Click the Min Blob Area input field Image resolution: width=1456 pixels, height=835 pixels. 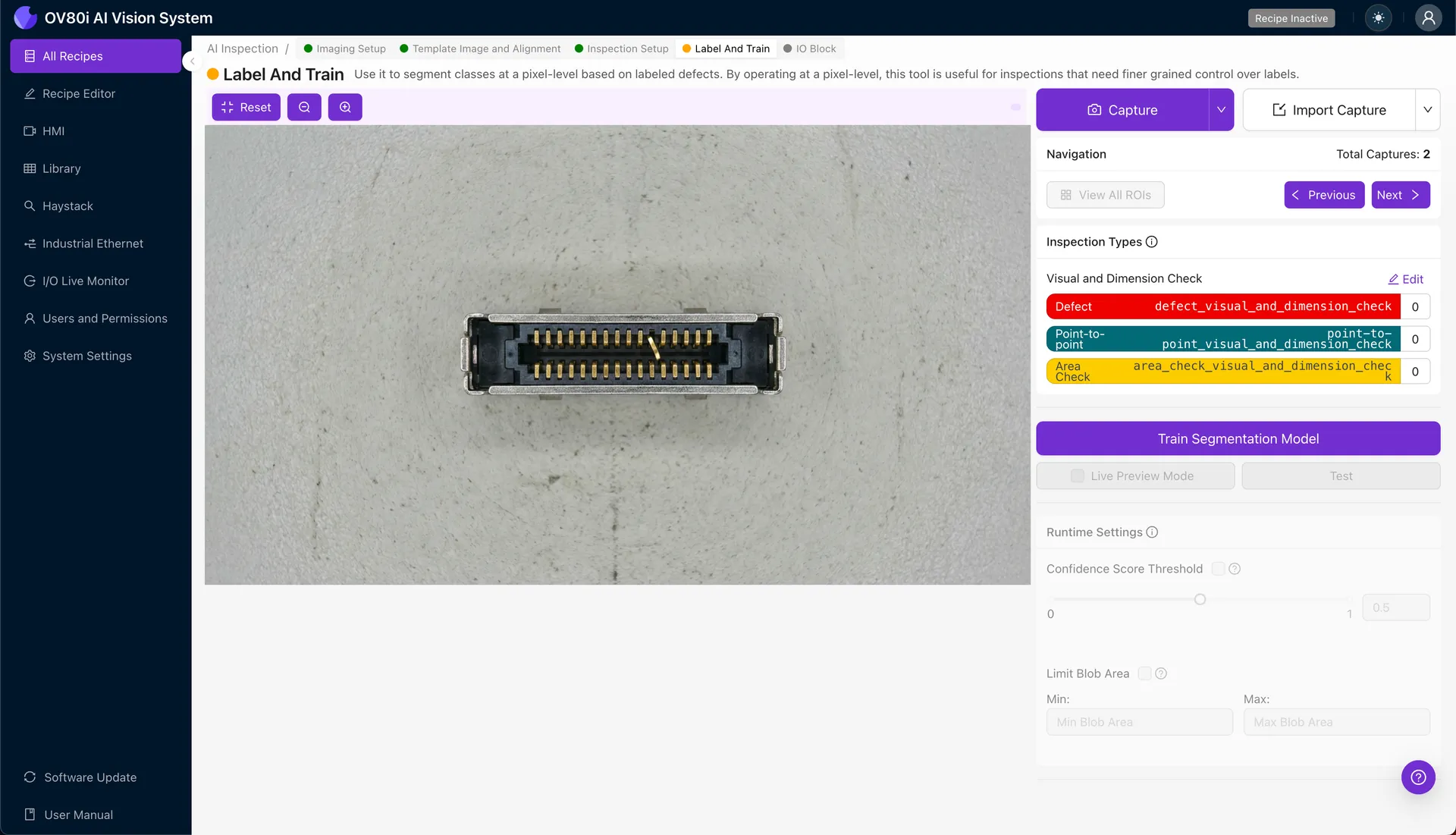click(1139, 722)
